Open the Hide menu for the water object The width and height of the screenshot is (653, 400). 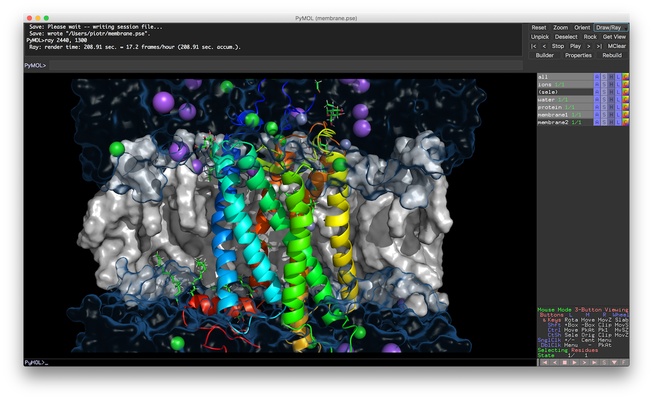[611, 100]
